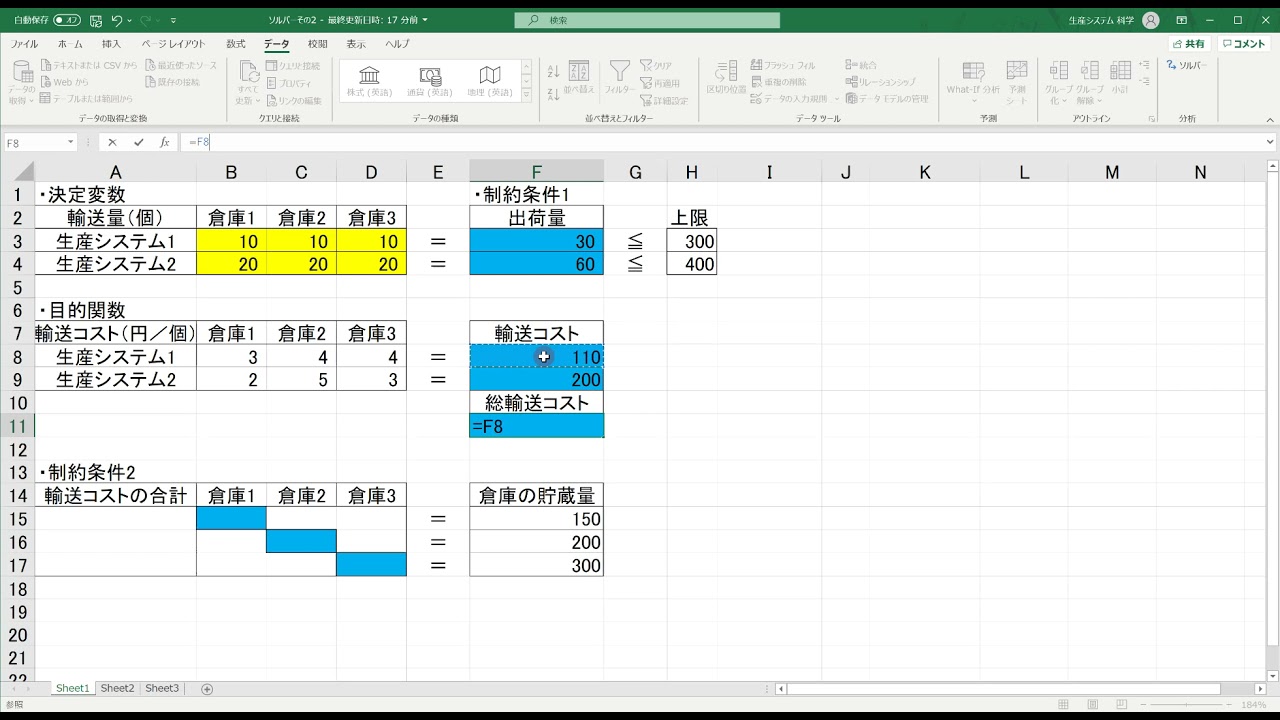Open the 並べ替え sort dialog
1280x720 pixels.
[x=578, y=78]
